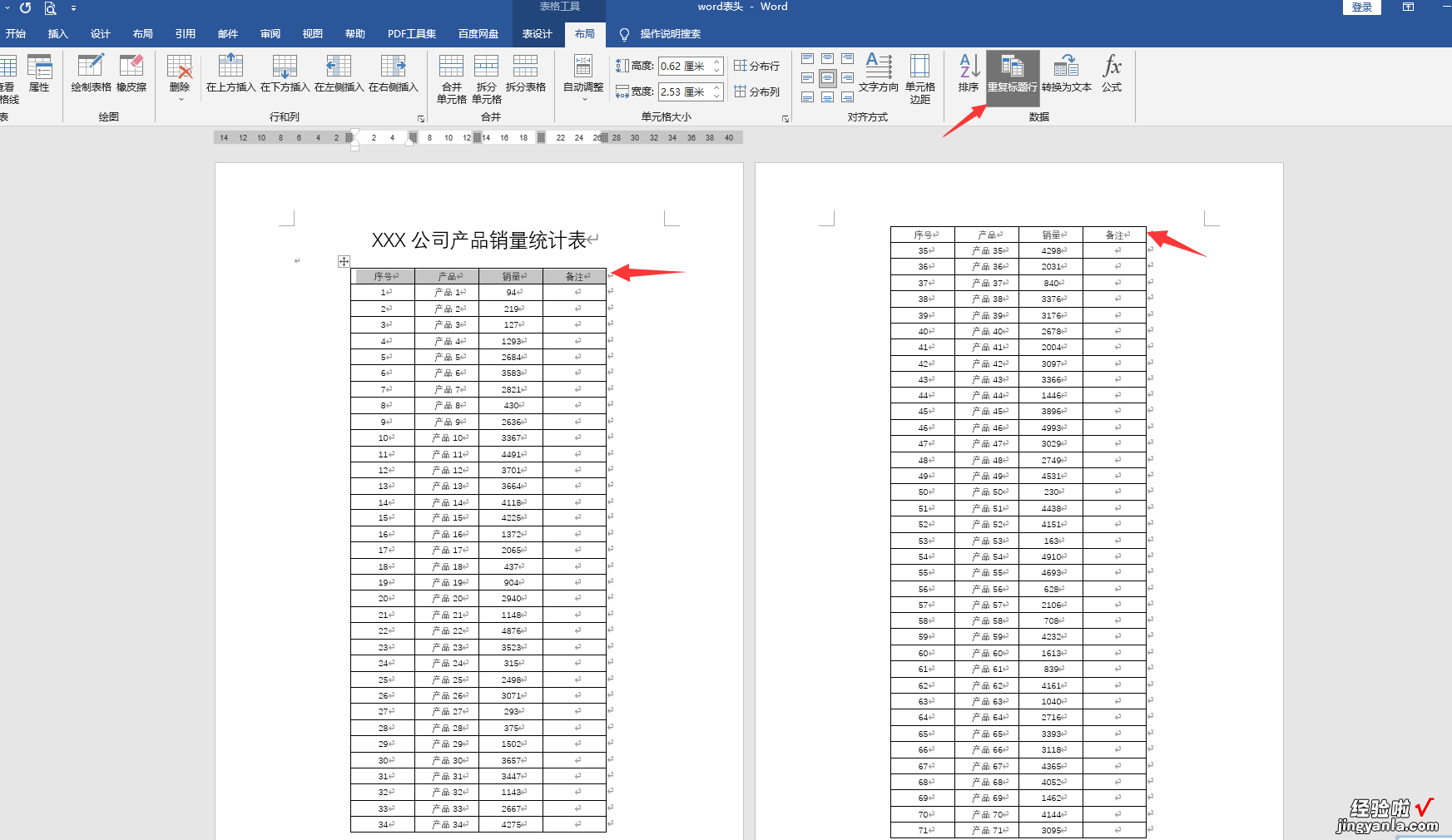This screenshot has height=840, width=1452.
Task: Click the 销量 header cell on second page
Action: (1051, 235)
